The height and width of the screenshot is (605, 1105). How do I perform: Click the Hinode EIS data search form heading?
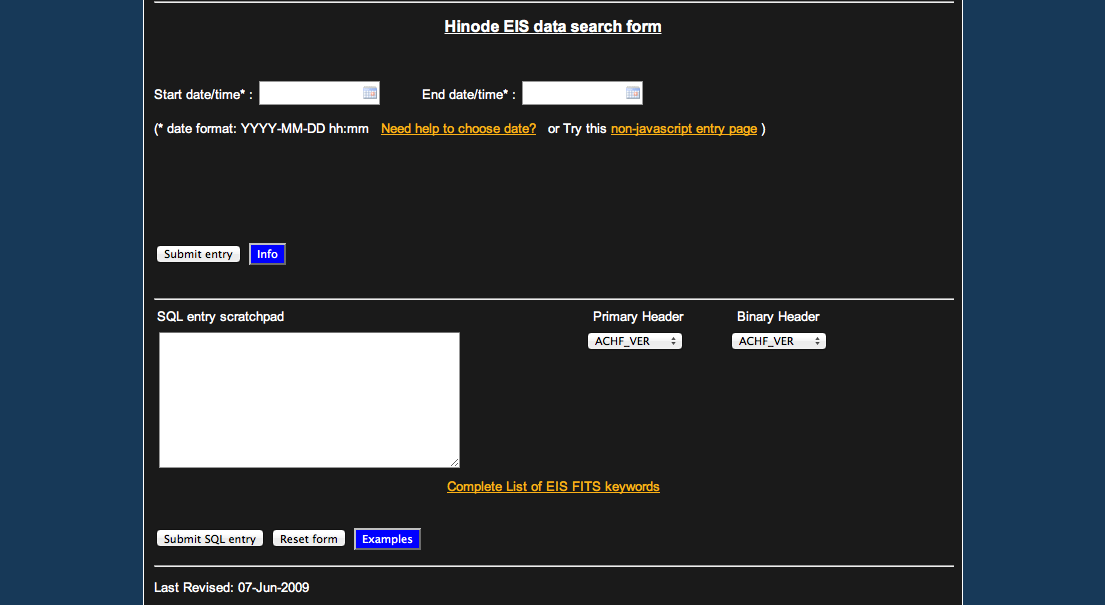click(x=553, y=26)
